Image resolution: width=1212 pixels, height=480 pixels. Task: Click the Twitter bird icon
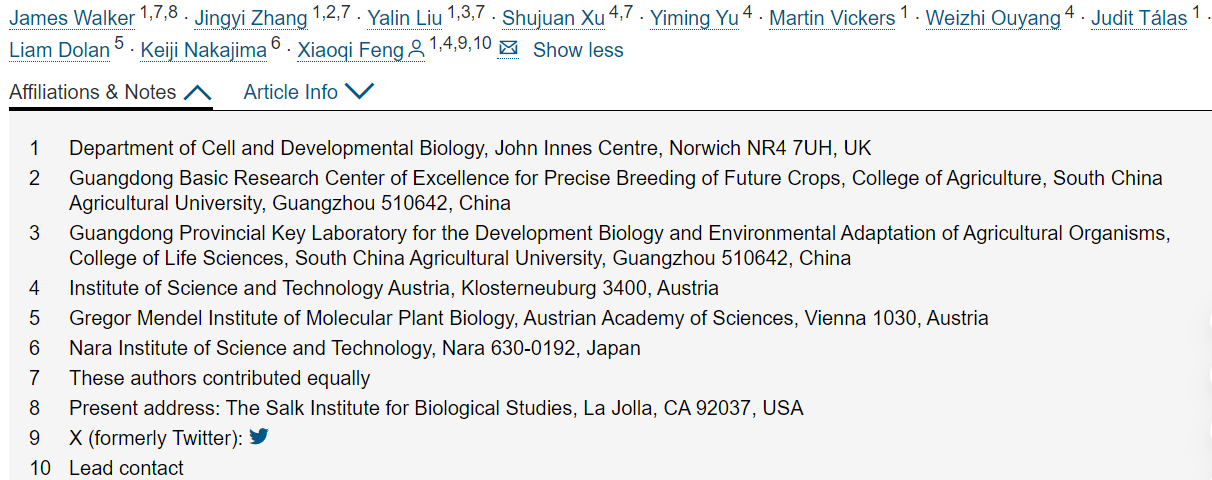pyautogui.click(x=259, y=437)
